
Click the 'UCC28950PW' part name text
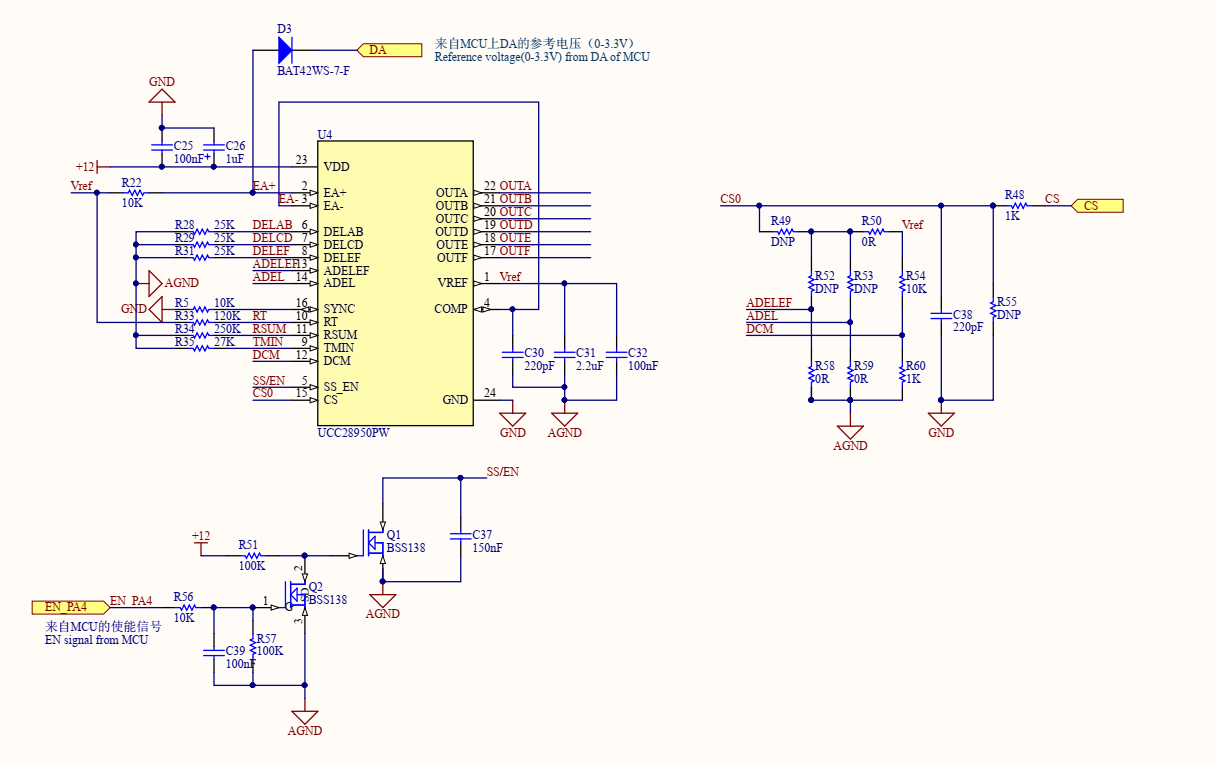pos(355,433)
